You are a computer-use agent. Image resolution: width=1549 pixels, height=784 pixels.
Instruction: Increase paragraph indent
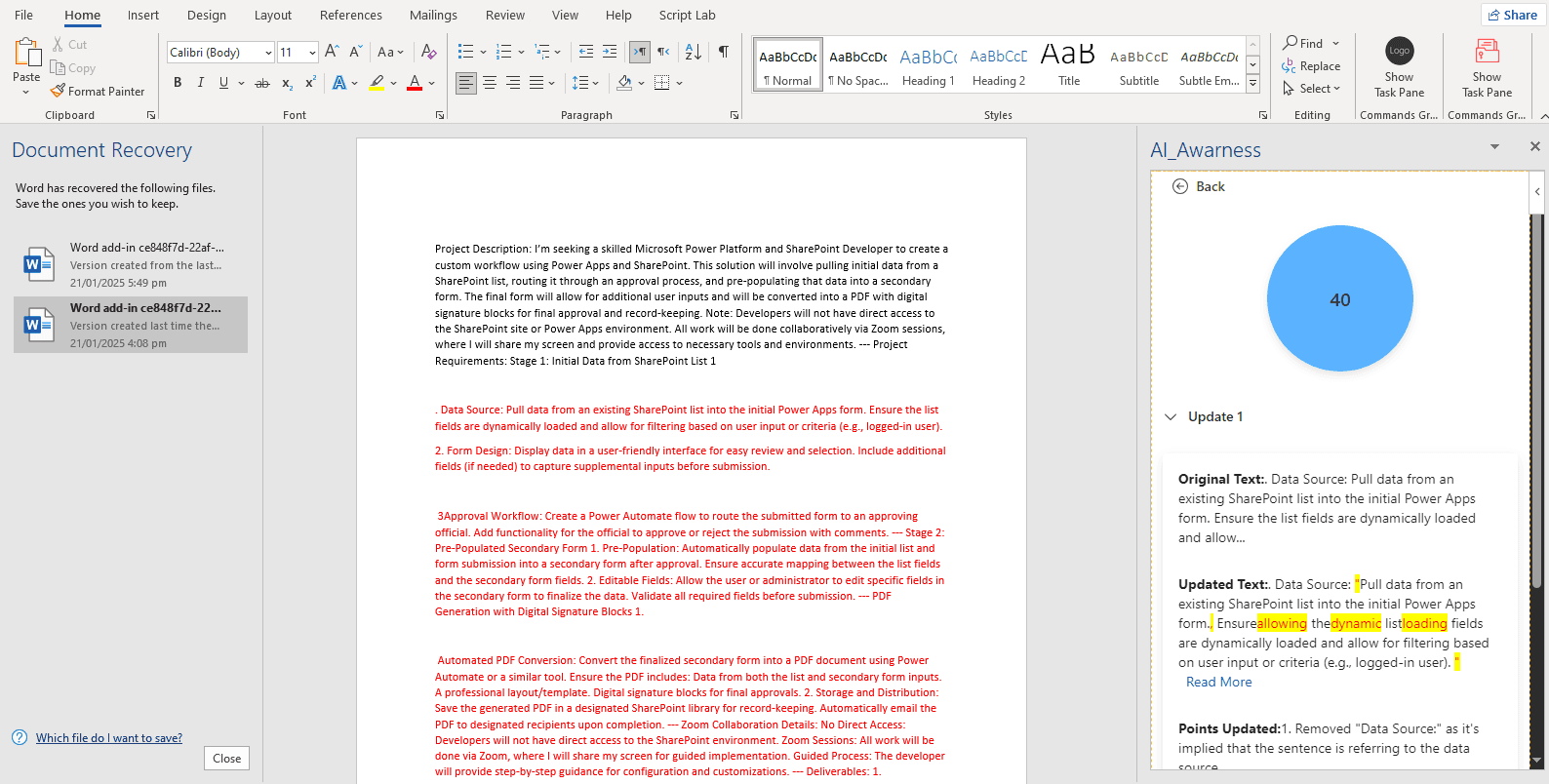610,52
